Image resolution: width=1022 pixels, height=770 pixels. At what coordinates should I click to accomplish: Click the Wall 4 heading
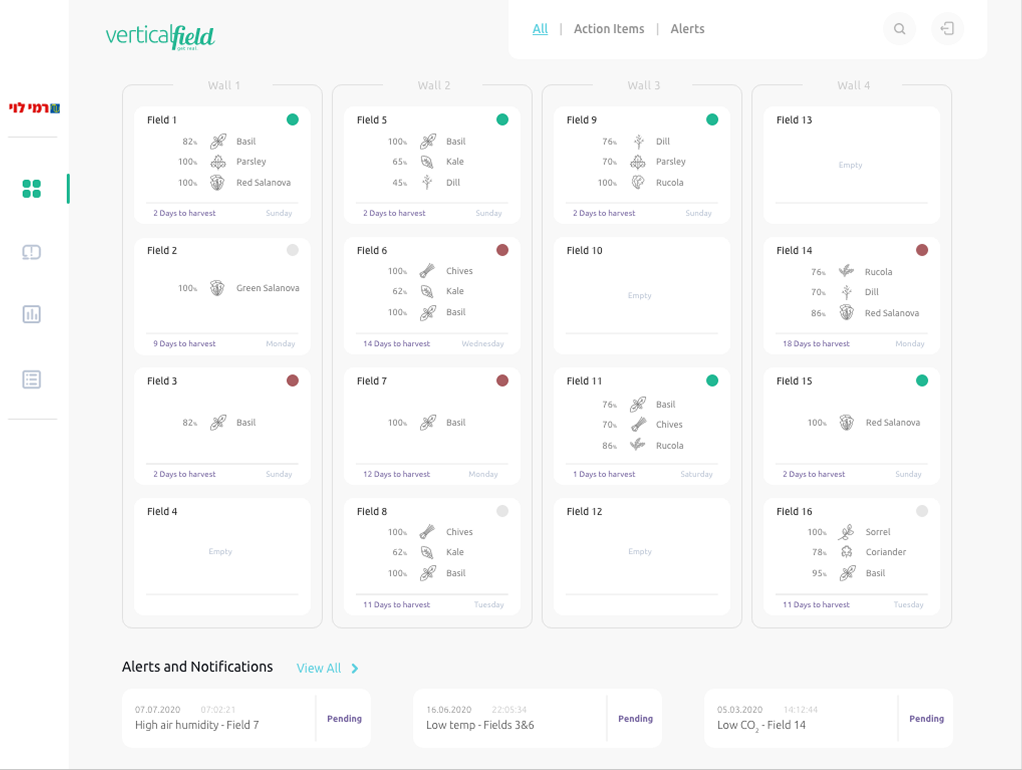(x=853, y=85)
